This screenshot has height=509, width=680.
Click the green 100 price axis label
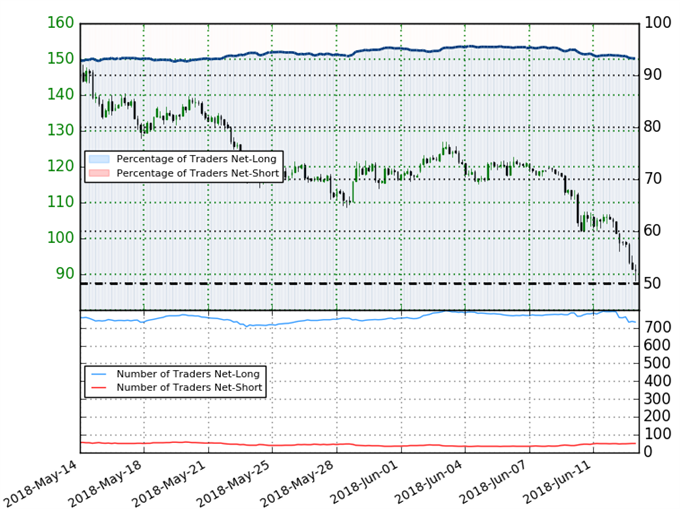(61, 238)
